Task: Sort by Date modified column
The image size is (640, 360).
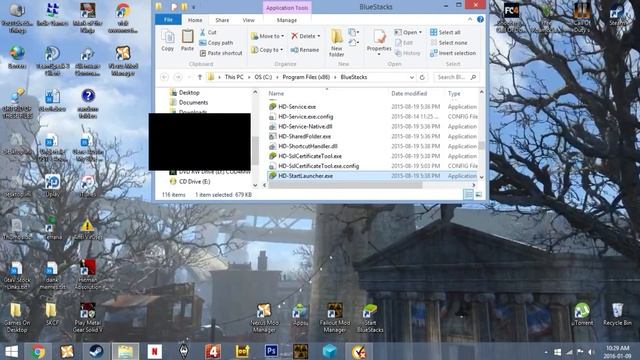Action: (x=409, y=93)
